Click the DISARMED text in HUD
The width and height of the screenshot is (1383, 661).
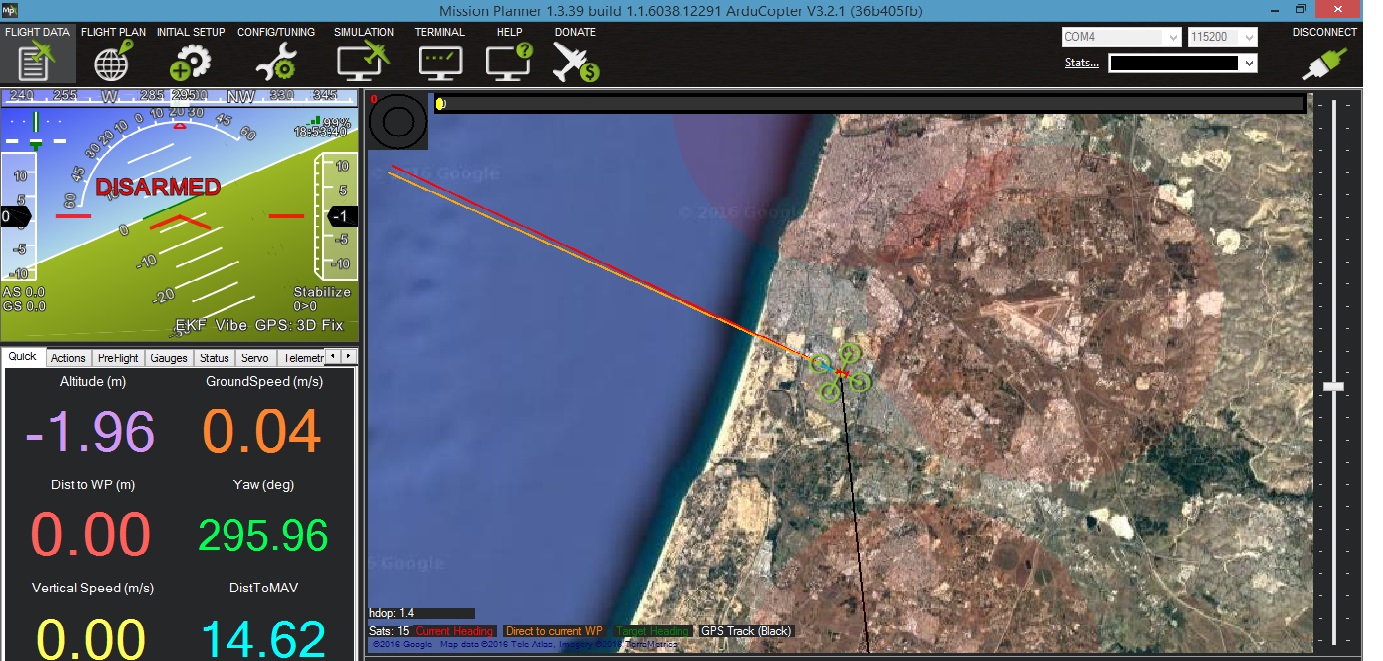coord(158,187)
